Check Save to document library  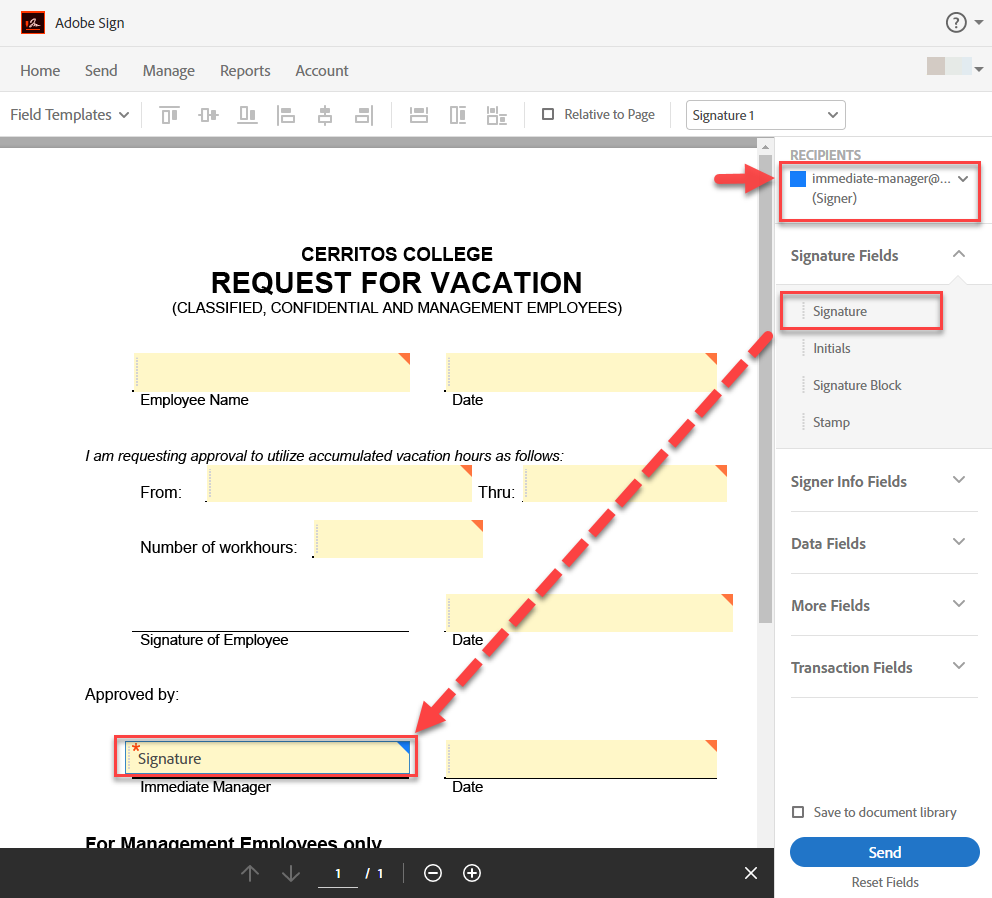point(798,812)
